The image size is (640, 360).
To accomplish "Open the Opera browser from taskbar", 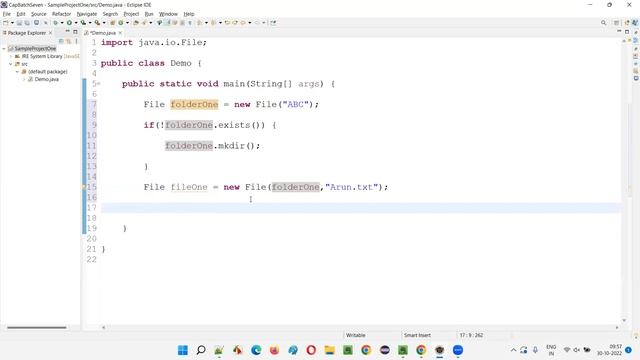I will [311, 350].
